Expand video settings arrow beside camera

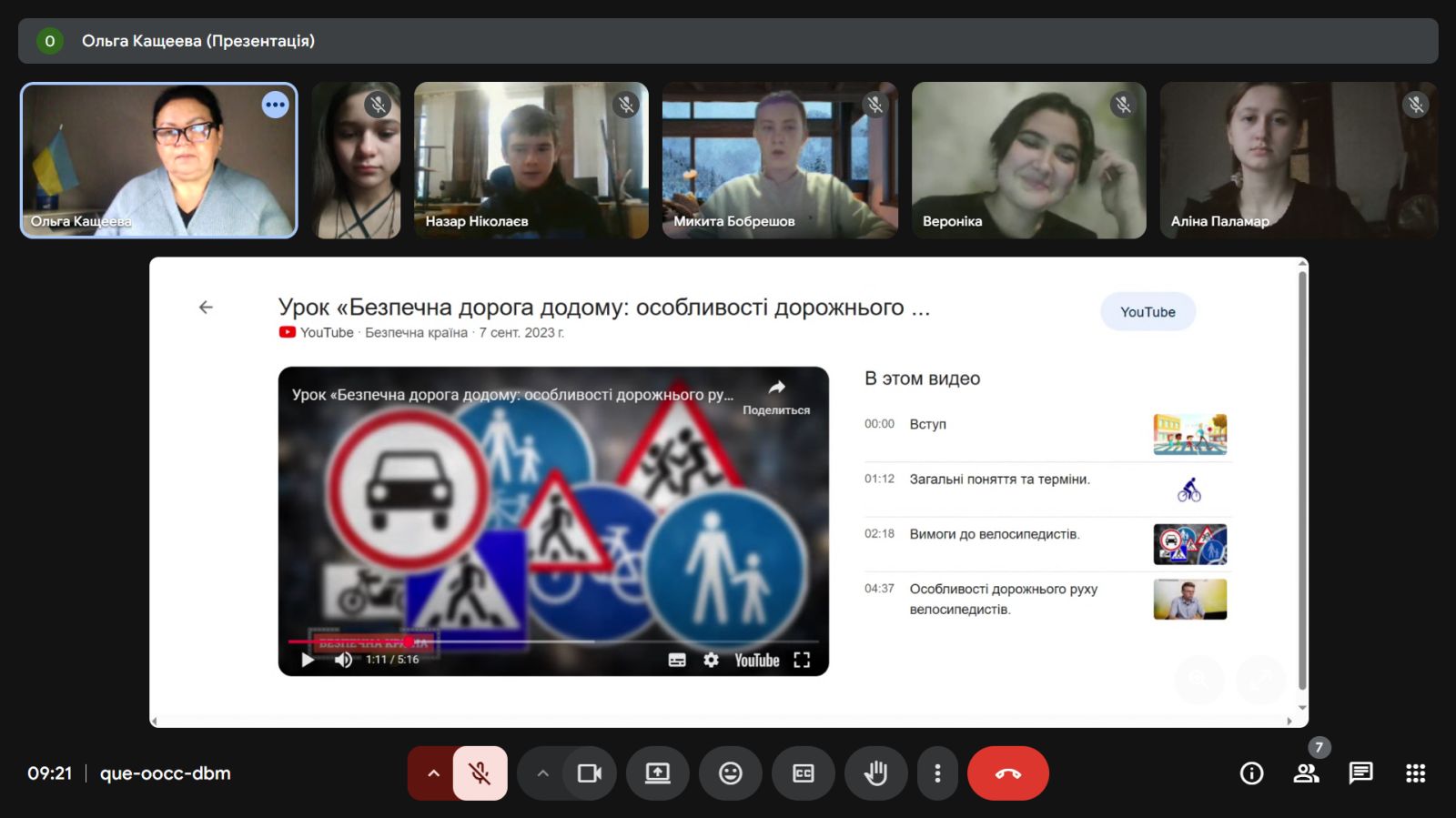click(x=542, y=773)
